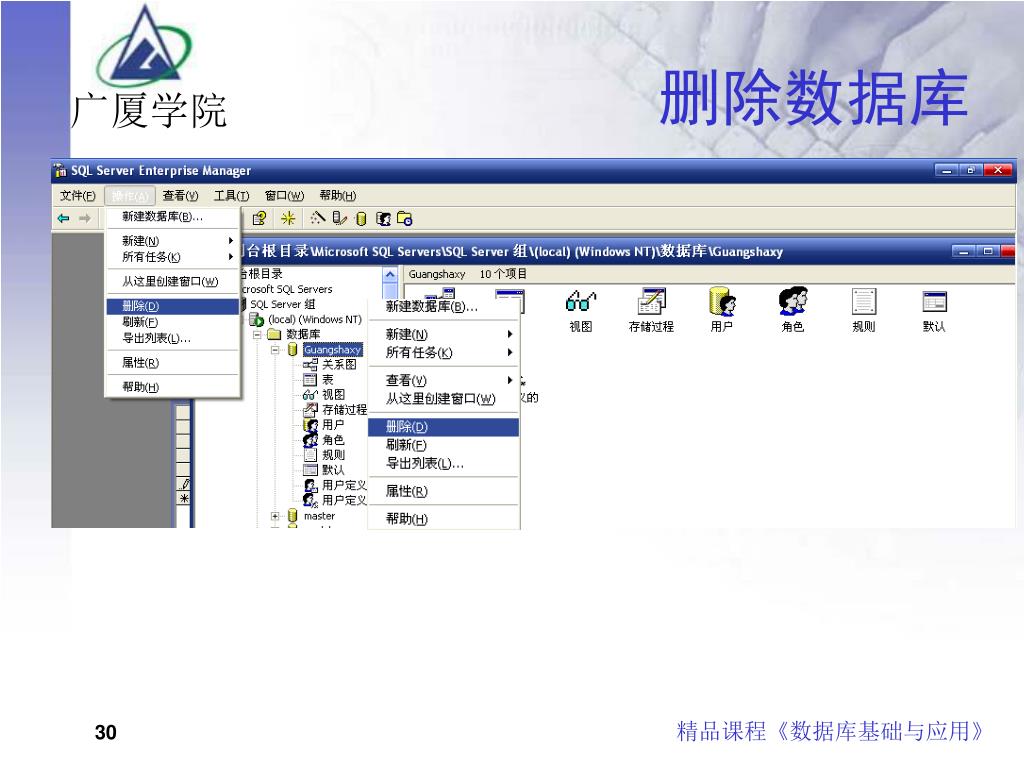Open the 角色 icon in right pane
The image size is (1024, 768).
click(793, 311)
